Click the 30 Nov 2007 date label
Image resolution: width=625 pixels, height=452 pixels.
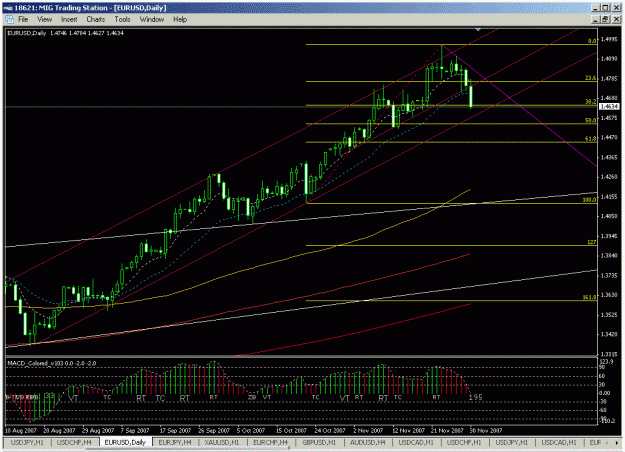pos(486,430)
